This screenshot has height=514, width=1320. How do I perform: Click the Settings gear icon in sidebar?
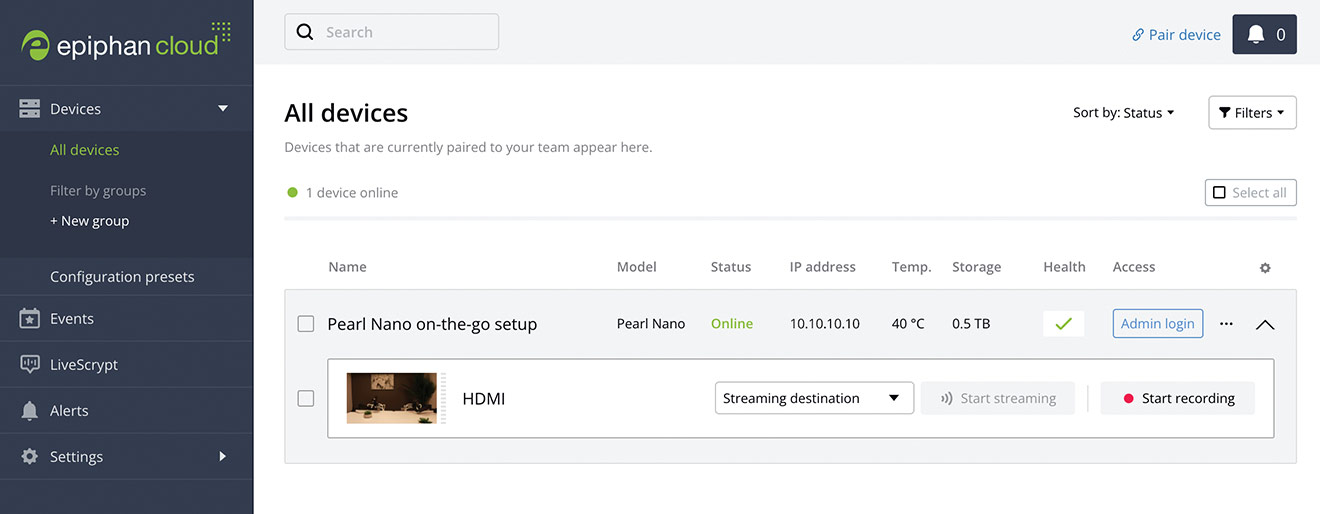(30, 457)
